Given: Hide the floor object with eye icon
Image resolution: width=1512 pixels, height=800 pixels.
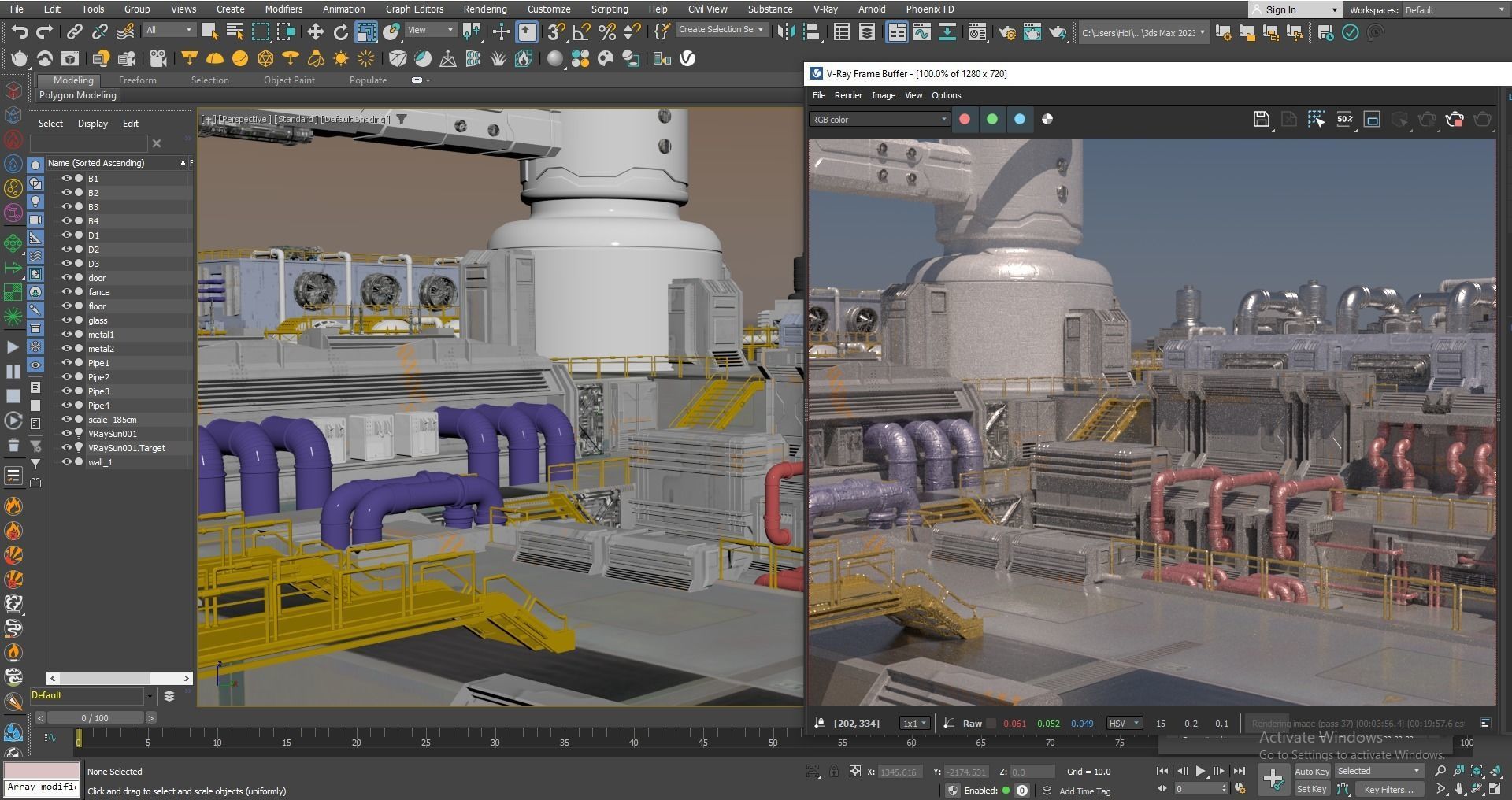Looking at the screenshot, I should (x=67, y=306).
